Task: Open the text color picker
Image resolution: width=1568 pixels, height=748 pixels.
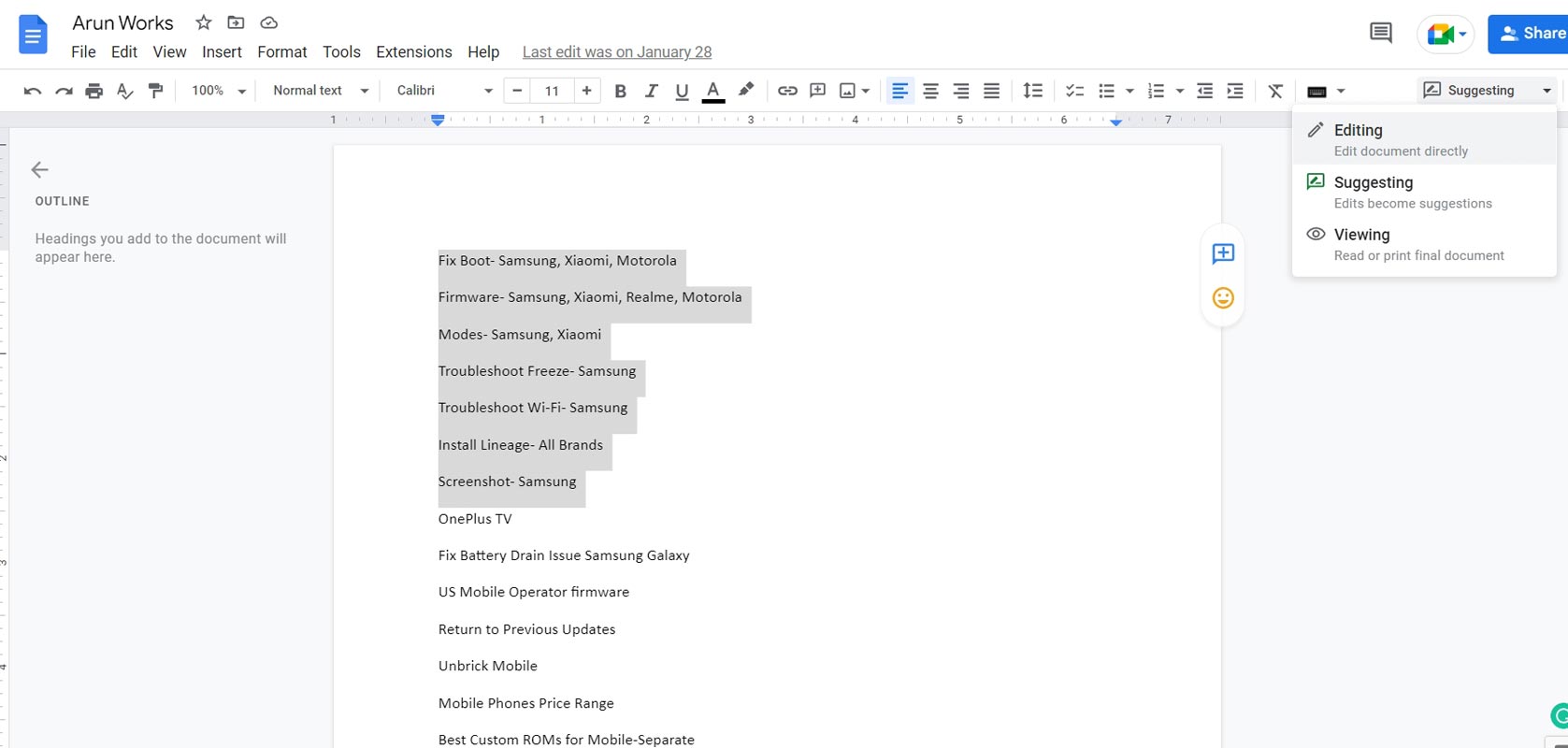Action: click(x=713, y=91)
